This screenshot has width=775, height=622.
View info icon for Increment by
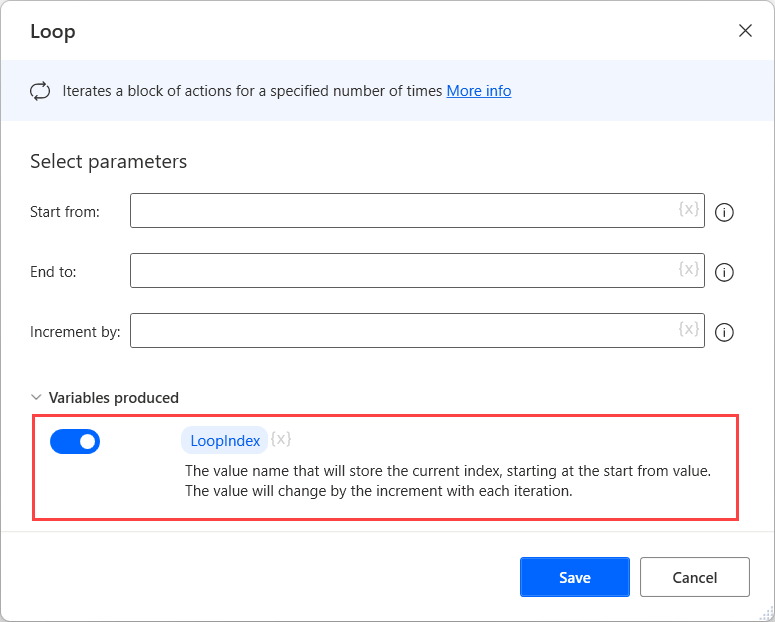click(x=726, y=332)
